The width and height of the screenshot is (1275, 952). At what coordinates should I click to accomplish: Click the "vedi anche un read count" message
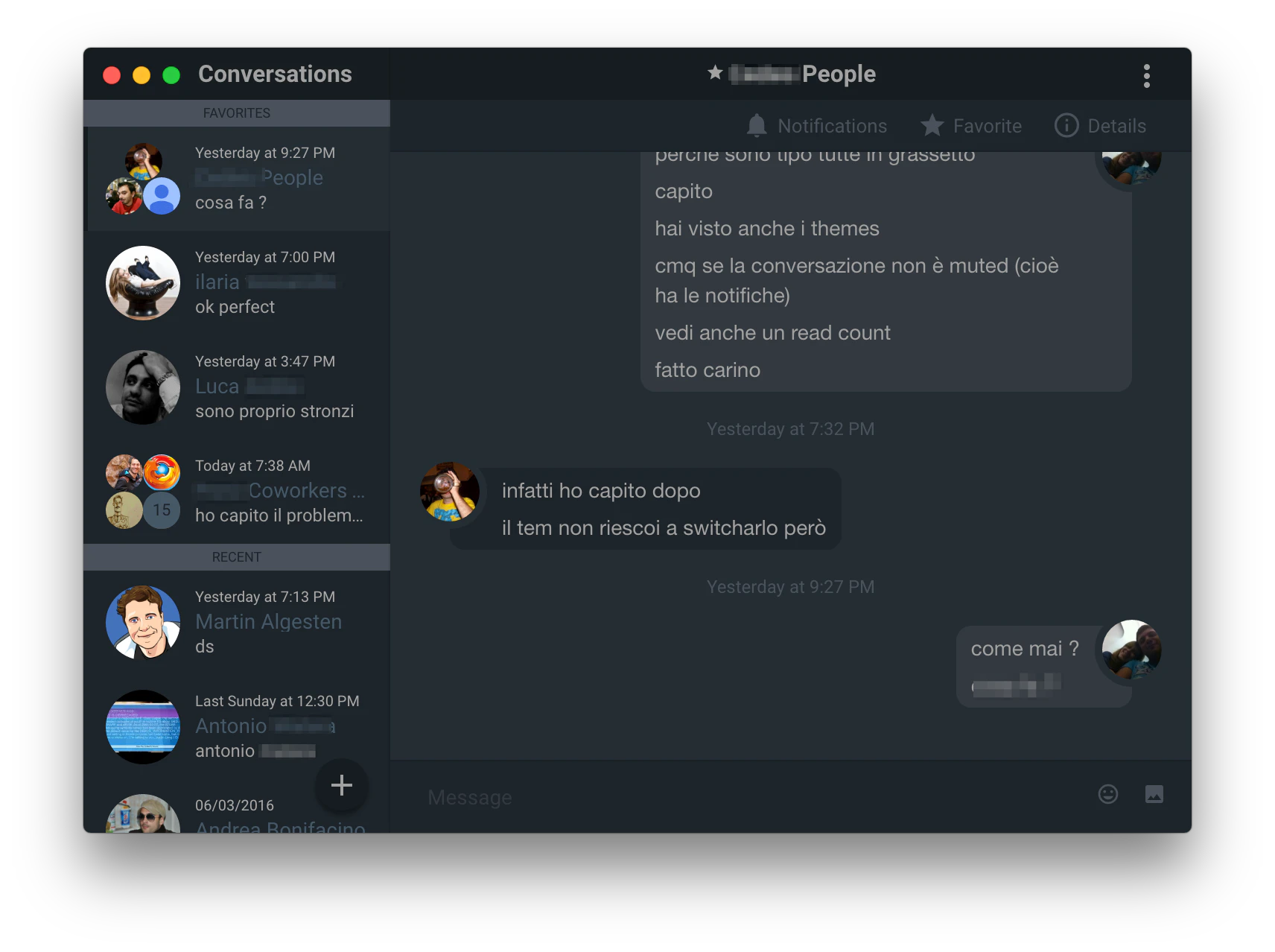772,333
